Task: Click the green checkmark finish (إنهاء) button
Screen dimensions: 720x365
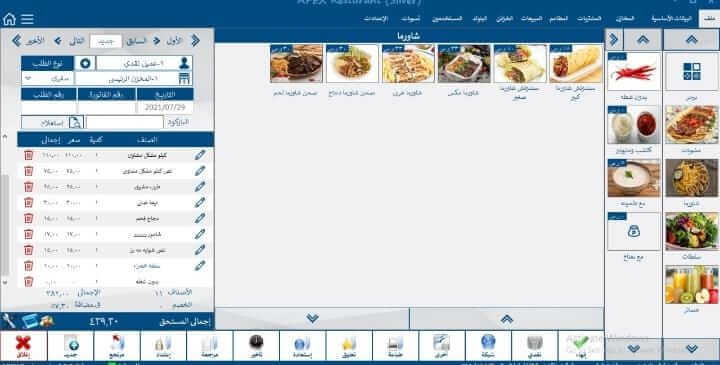Action: click(580, 346)
